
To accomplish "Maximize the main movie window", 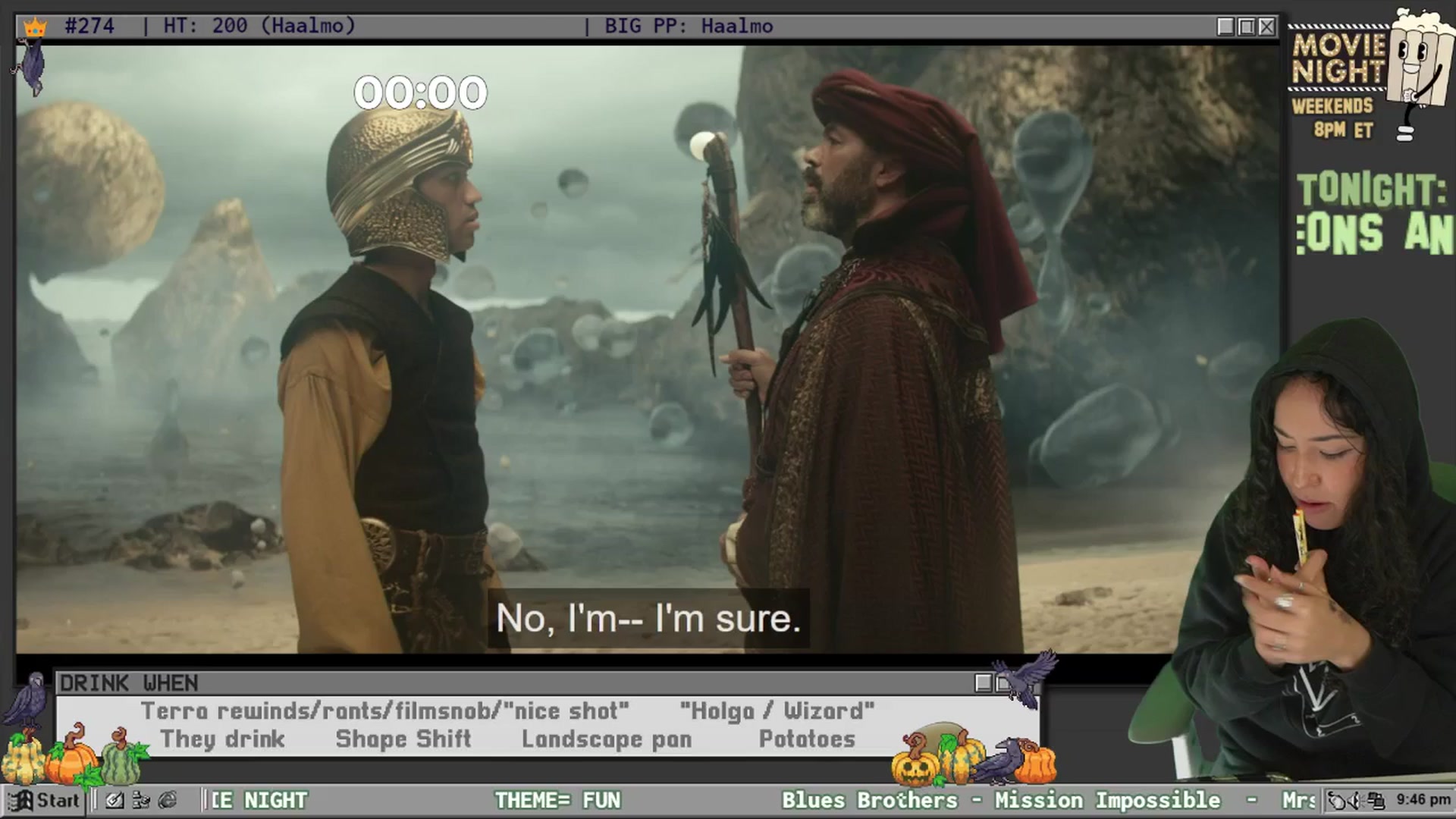I will [x=1246, y=27].
